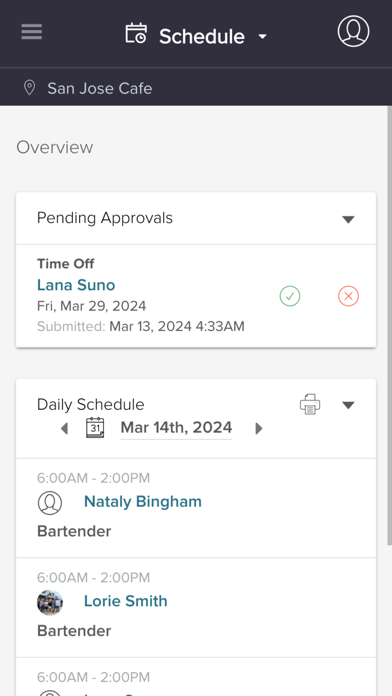Select the San Jose Cafe location

[x=100, y=88]
